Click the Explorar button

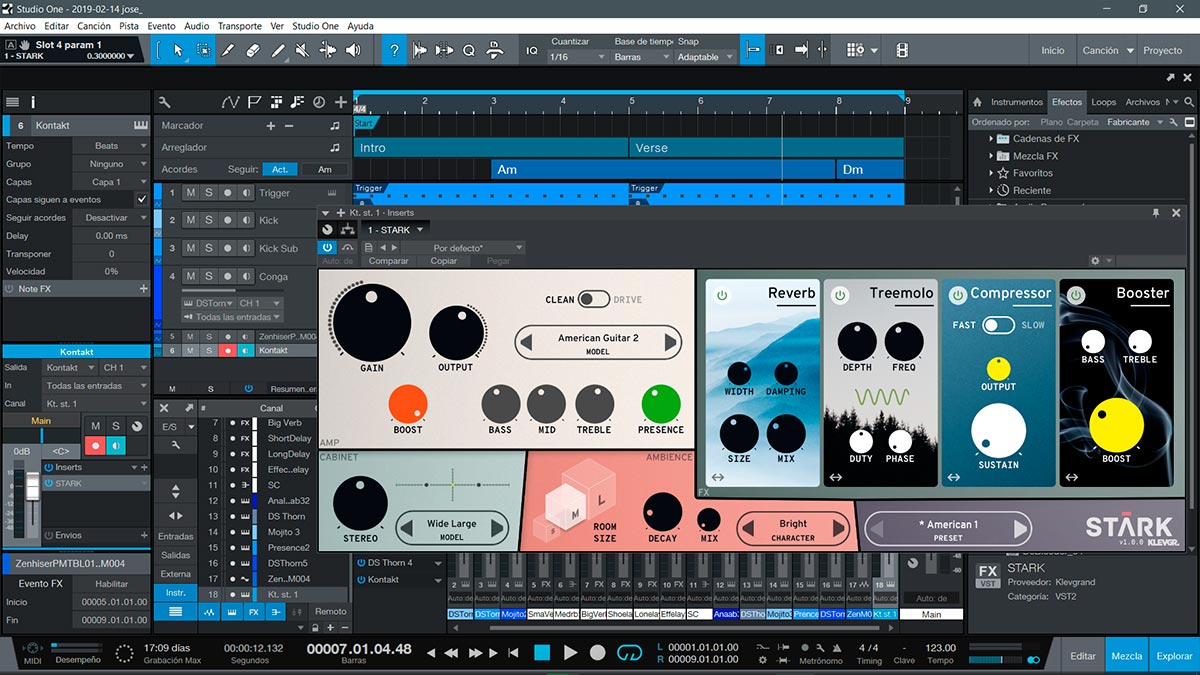pos(1174,656)
